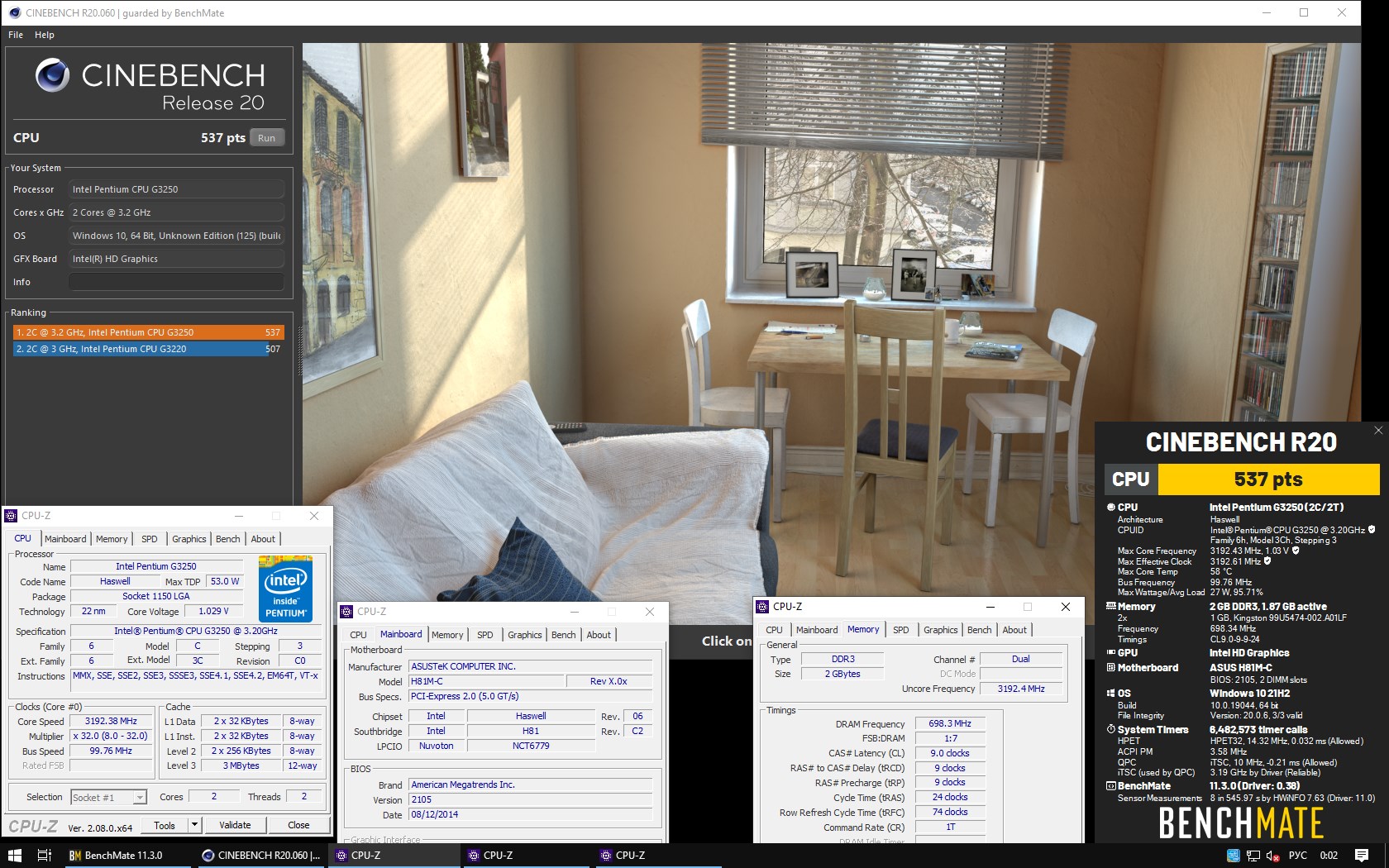Click the middle CPU-Z window title icon
This screenshot has height=868, width=1389.
point(347,612)
